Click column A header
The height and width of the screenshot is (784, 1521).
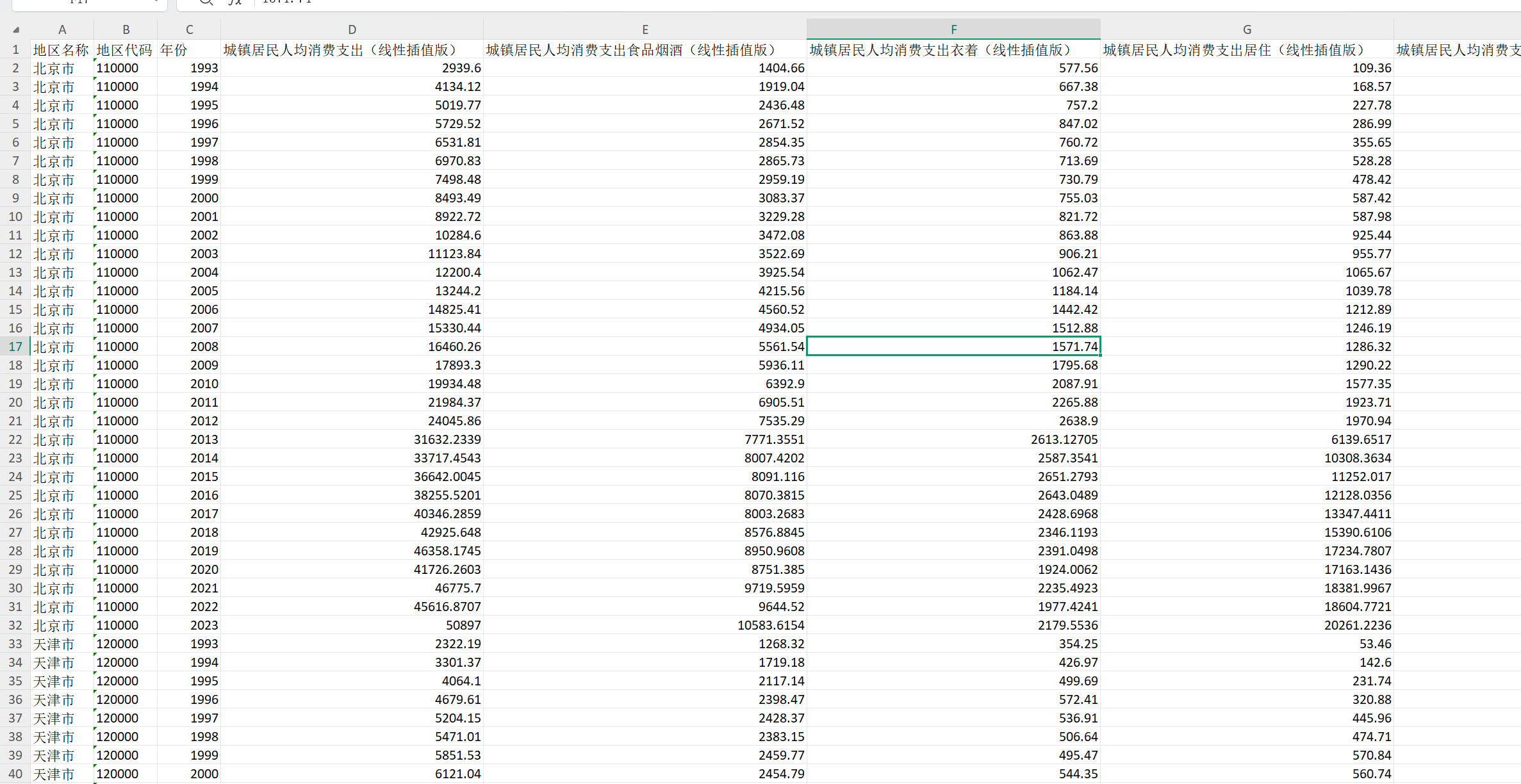coord(62,29)
